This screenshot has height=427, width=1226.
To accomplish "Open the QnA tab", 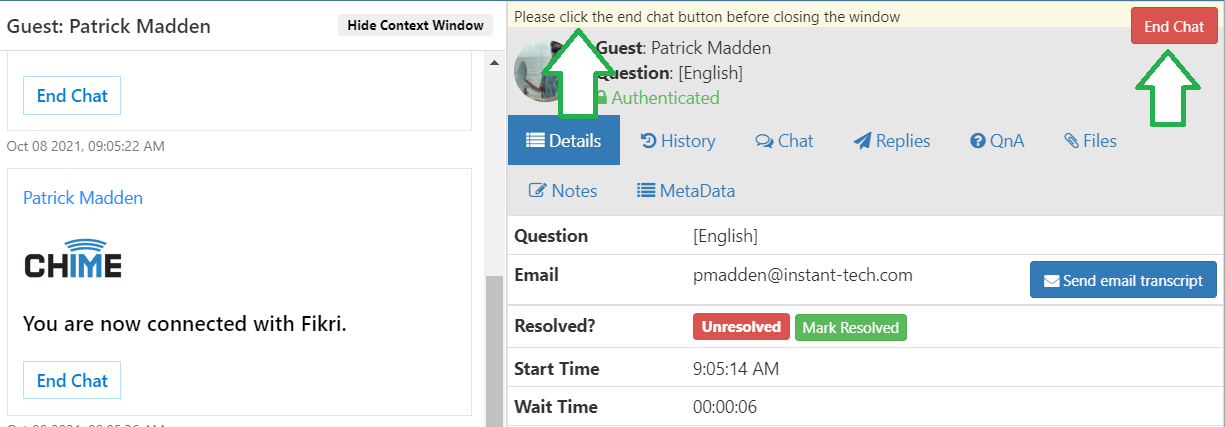I will [997, 141].
